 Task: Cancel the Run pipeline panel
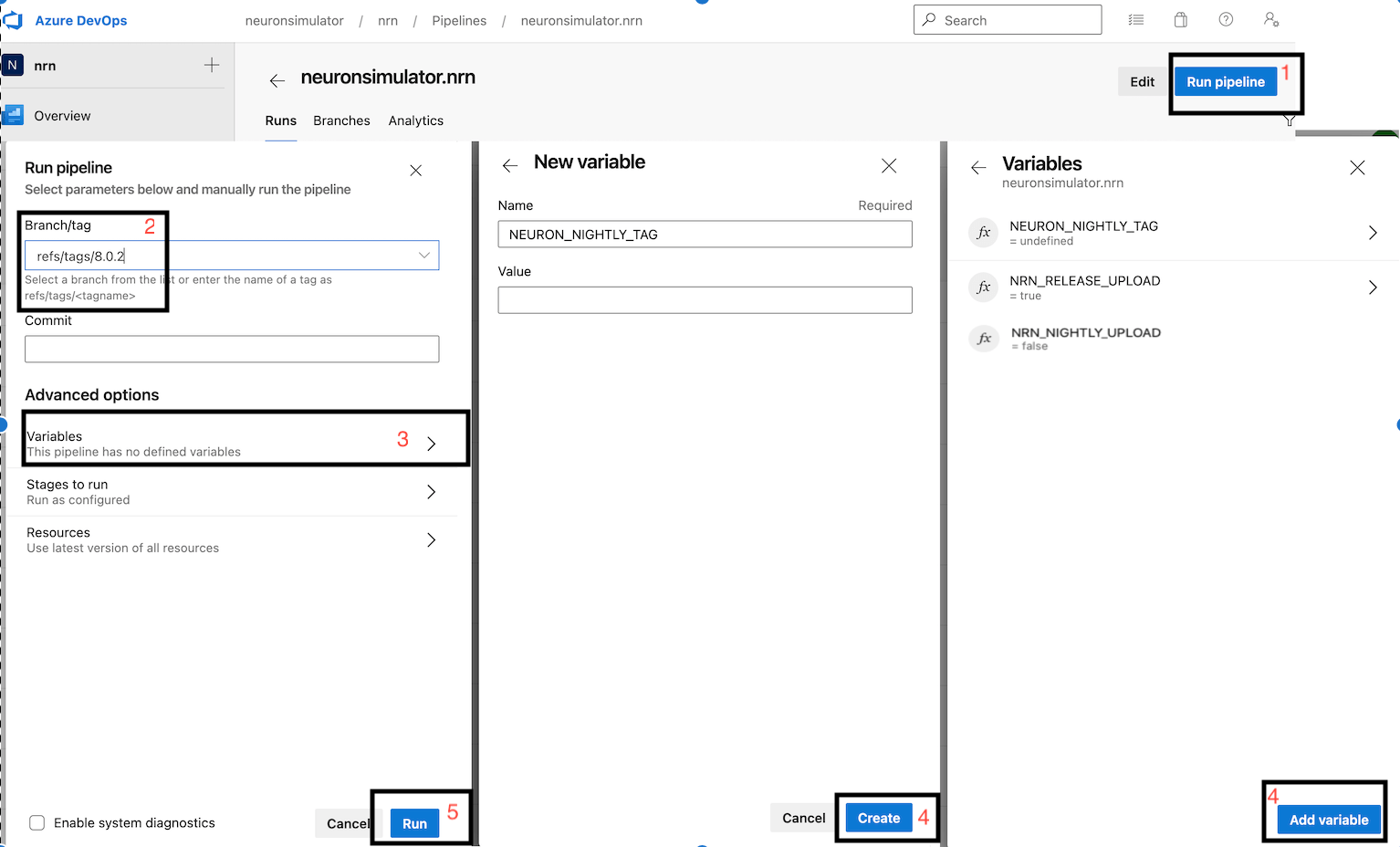point(348,823)
